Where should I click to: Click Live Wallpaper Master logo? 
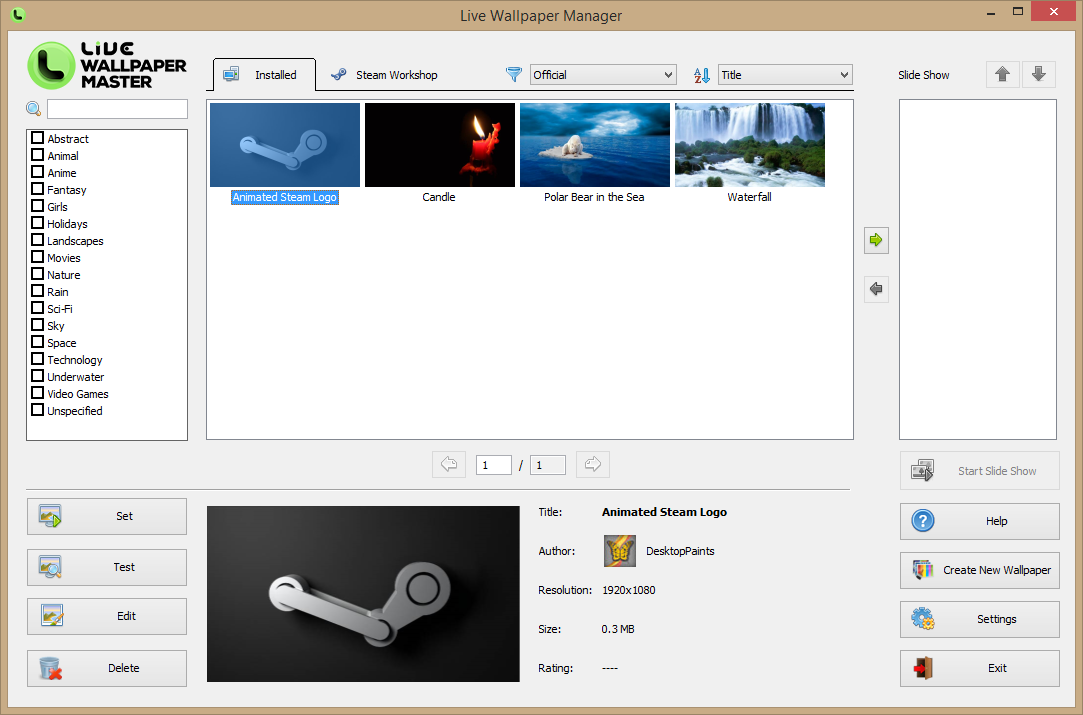(107, 65)
